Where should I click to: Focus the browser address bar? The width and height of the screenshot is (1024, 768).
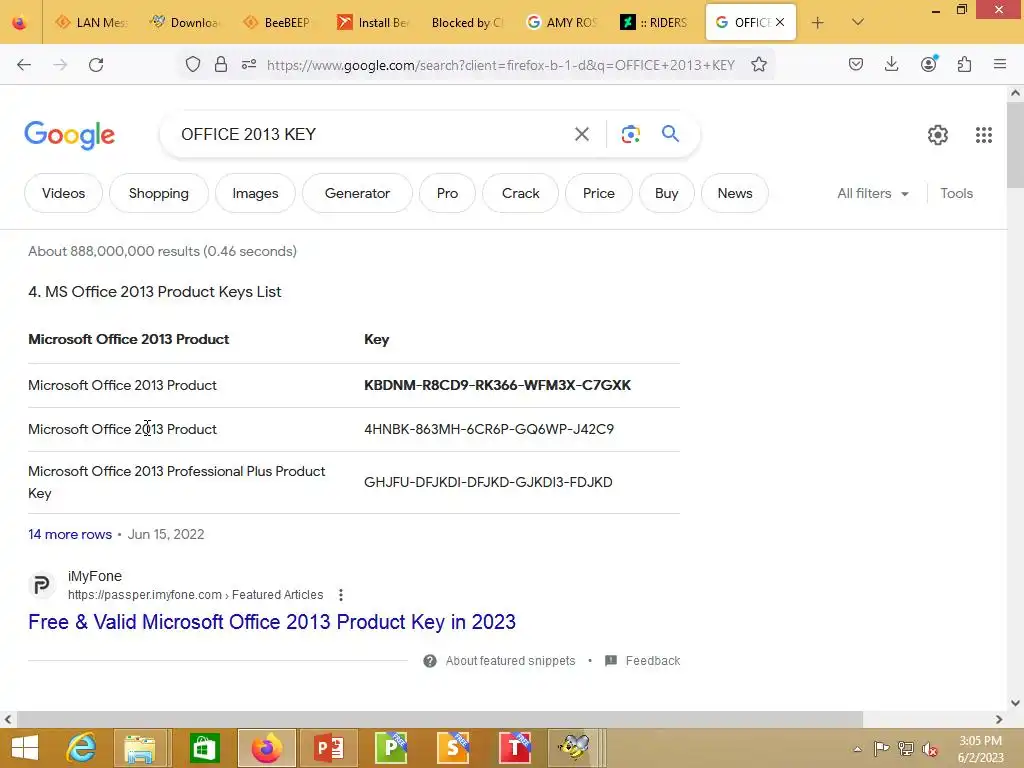(500, 65)
